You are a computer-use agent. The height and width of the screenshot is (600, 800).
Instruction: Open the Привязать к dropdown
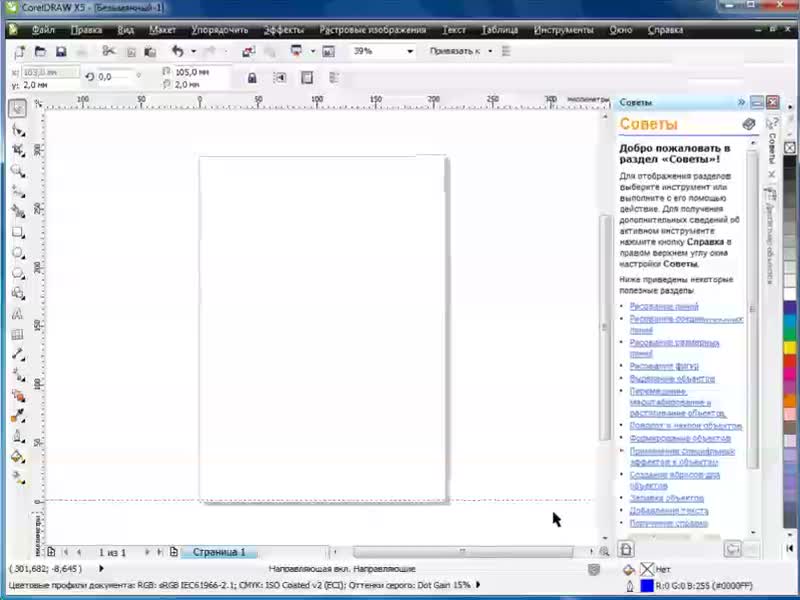490,51
